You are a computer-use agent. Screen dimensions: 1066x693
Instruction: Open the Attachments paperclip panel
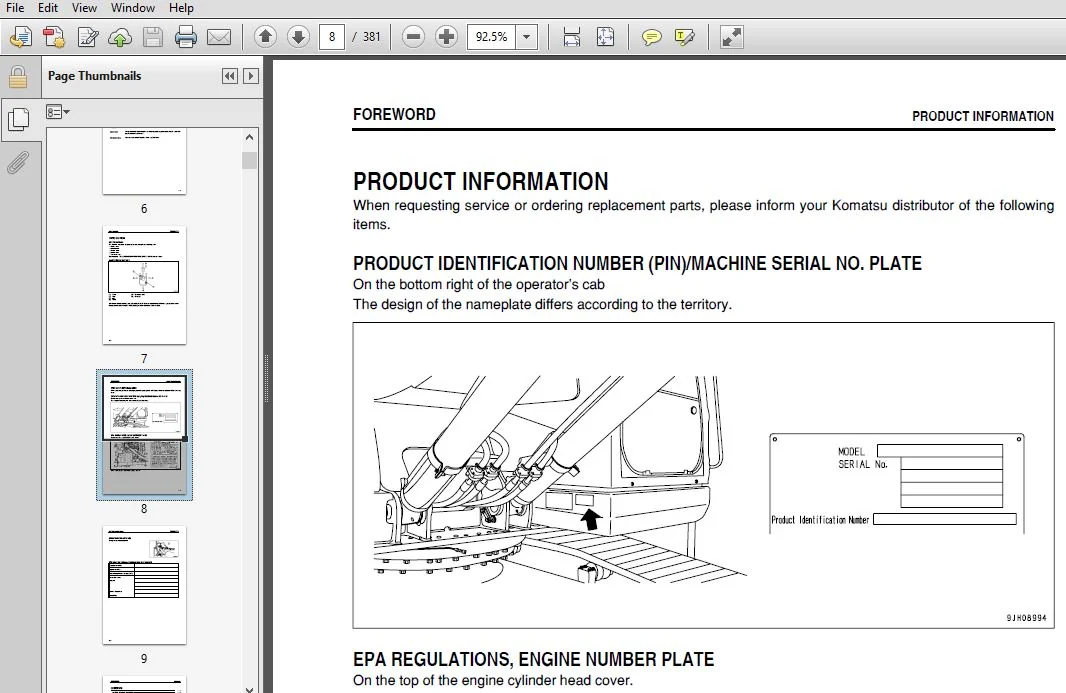[18, 162]
